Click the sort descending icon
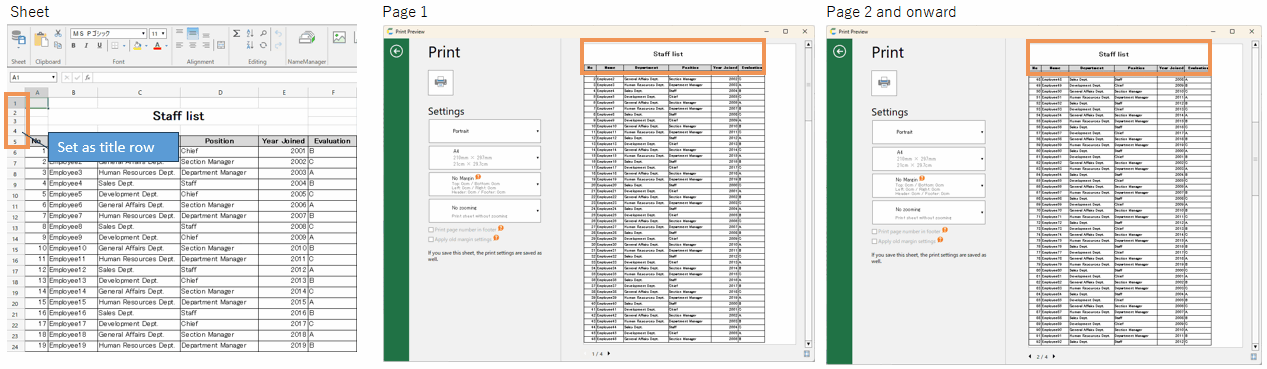1267x369 pixels. [x=250, y=45]
